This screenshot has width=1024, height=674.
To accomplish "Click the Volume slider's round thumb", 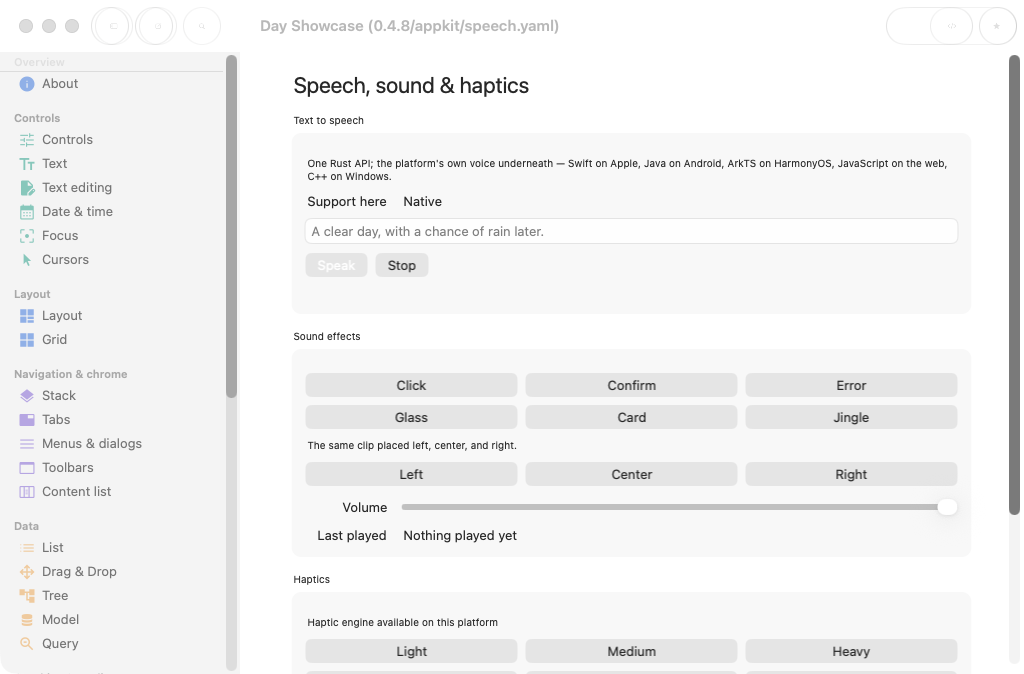I will (948, 507).
